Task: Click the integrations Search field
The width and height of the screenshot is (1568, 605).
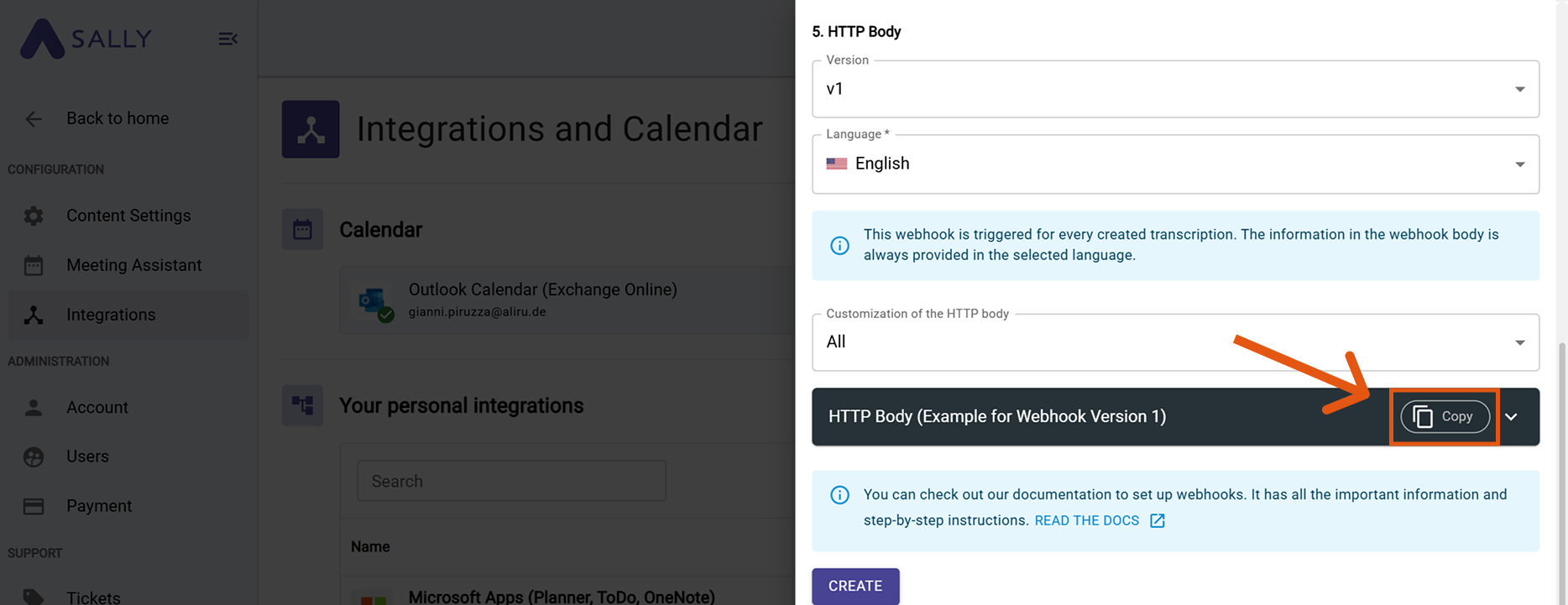Action: (511, 481)
